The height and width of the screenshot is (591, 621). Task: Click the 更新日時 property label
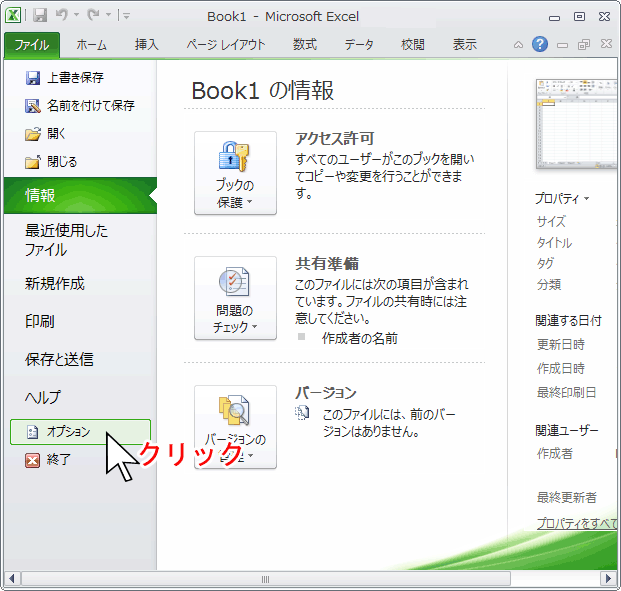[561, 344]
